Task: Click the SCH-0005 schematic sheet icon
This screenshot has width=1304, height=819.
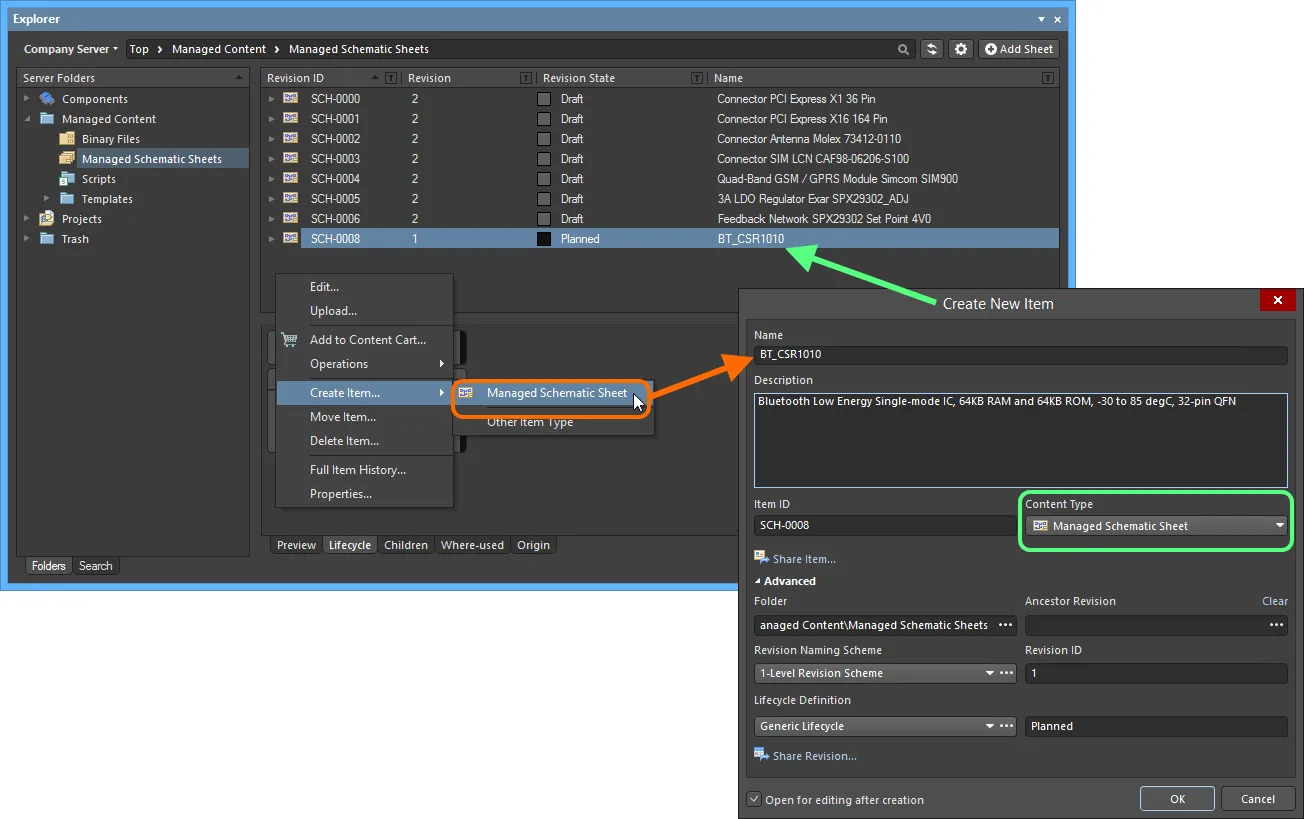Action: [291, 198]
